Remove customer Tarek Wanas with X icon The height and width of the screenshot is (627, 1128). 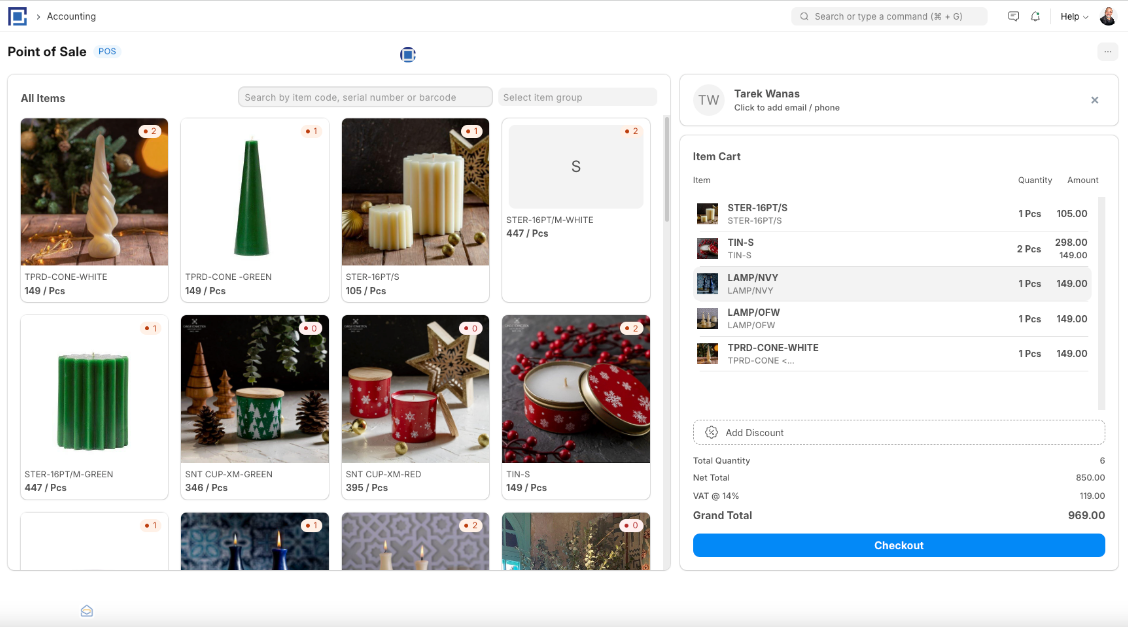pyautogui.click(x=1094, y=100)
